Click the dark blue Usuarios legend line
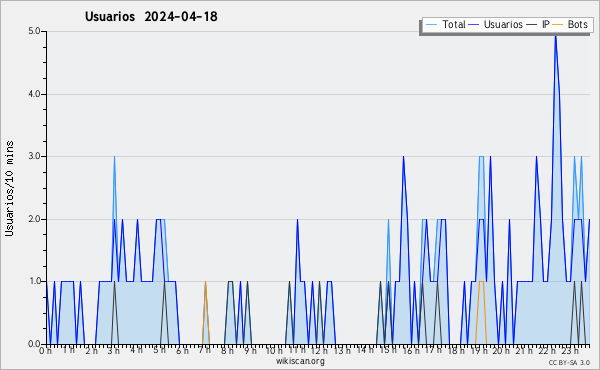Image resolution: width=600 pixels, height=370 pixels. point(474,25)
